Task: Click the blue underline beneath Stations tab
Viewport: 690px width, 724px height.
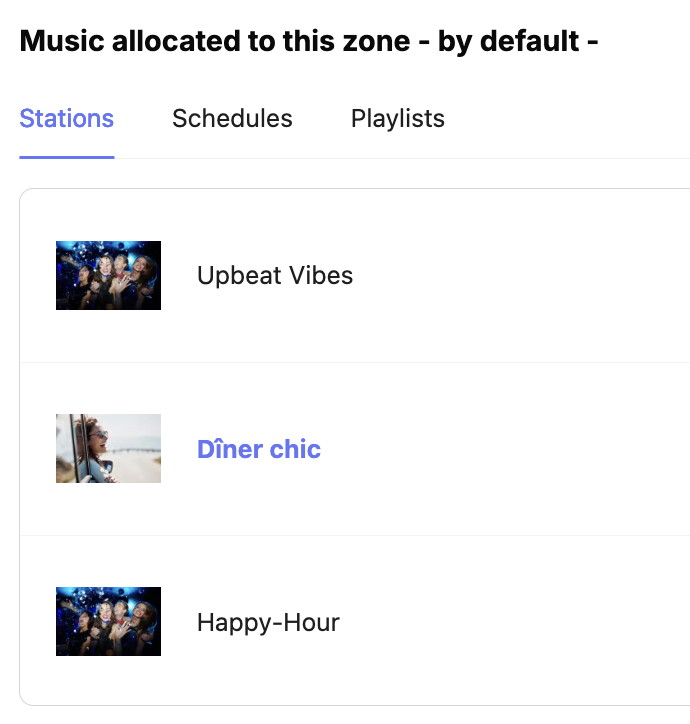Action: pyautogui.click(x=67, y=157)
